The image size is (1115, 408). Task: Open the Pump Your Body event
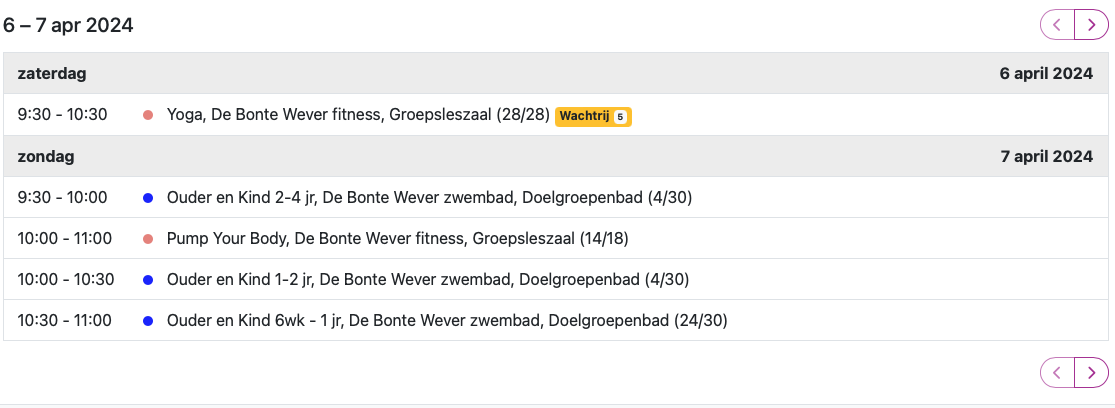397,239
